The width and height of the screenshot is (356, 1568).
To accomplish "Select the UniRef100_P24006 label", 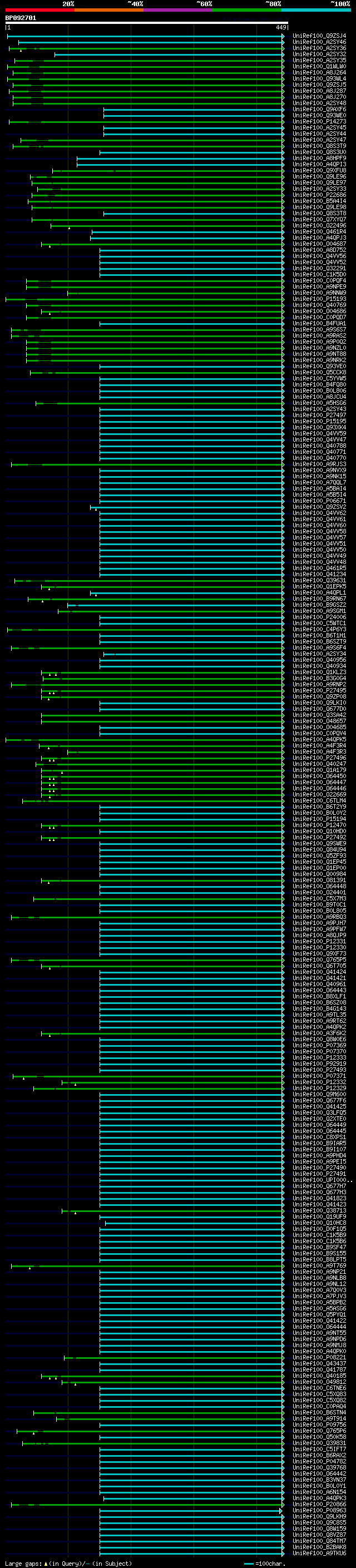I will pyautogui.click(x=319, y=617).
